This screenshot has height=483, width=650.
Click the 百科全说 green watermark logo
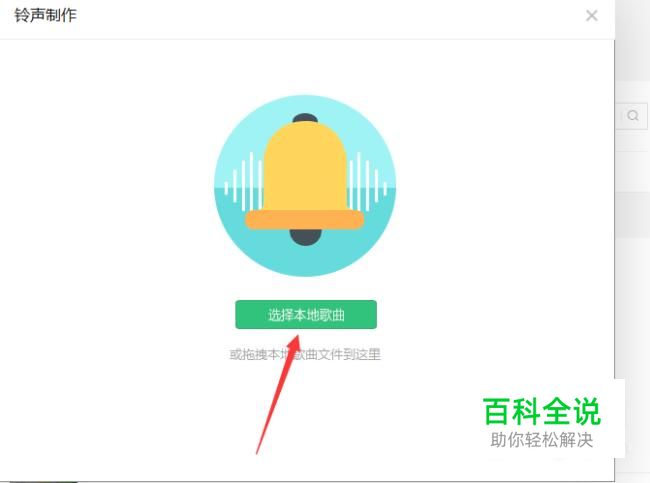542,411
